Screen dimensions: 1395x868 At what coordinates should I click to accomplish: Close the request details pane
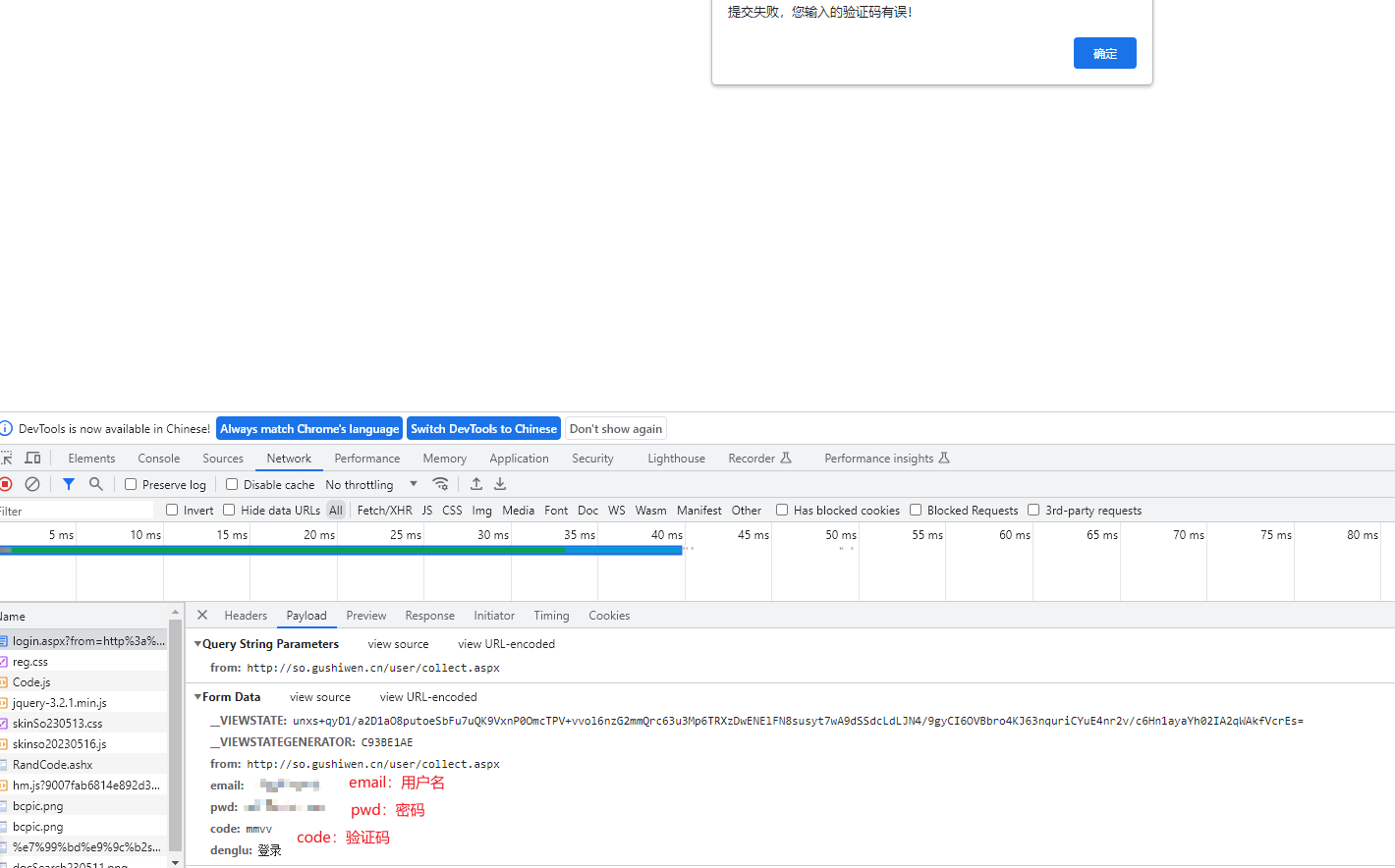(x=202, y=615)
